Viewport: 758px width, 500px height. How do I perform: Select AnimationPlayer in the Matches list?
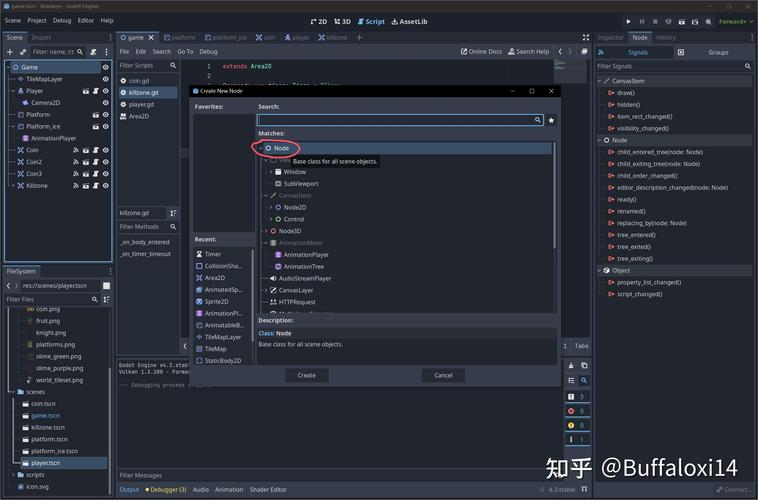(x=306, y=255)
